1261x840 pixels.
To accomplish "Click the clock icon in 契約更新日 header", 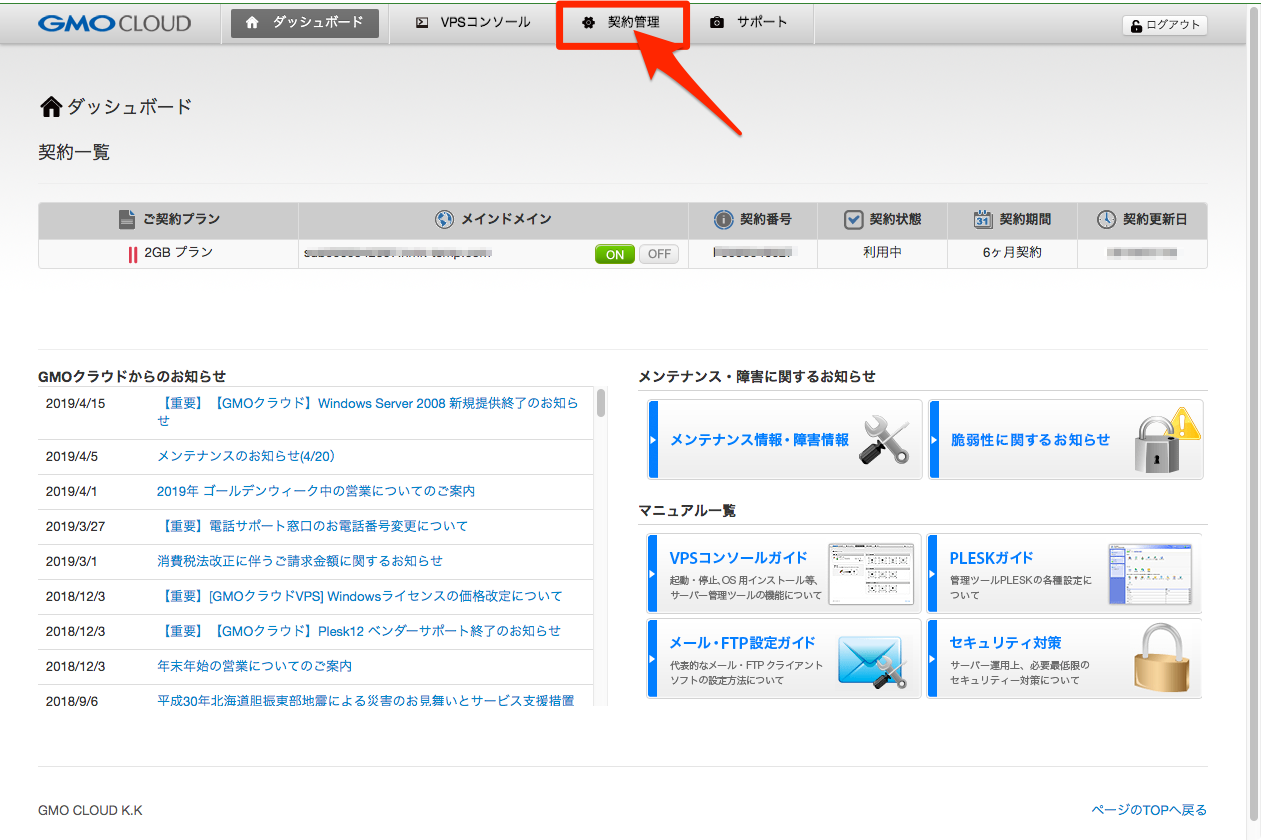I will pyautogui.click(x=1106, y=220).
